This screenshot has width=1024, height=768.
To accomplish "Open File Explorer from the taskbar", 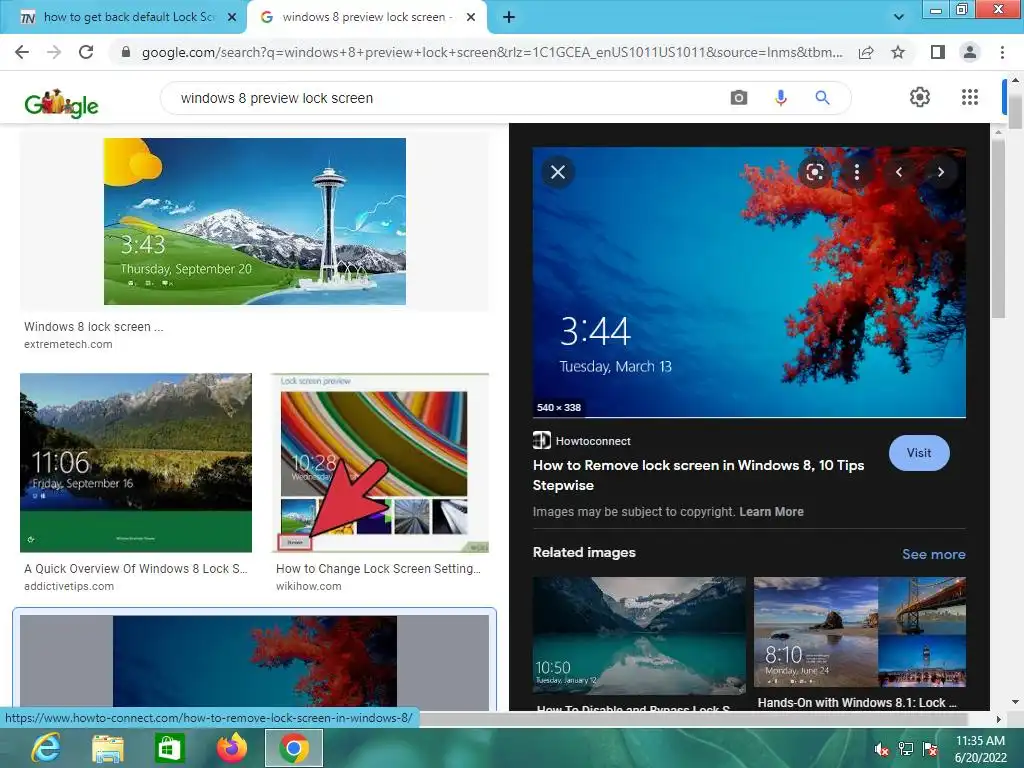I will (107, 748).
